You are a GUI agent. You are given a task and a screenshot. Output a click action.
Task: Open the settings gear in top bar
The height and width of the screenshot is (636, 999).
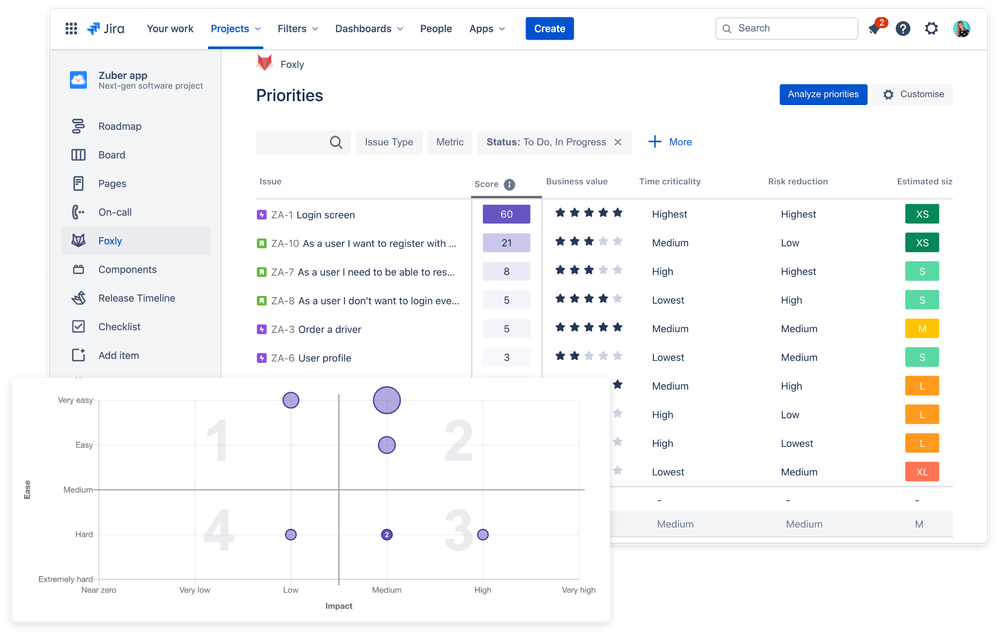pyautogui.click(x=931, y=29)
